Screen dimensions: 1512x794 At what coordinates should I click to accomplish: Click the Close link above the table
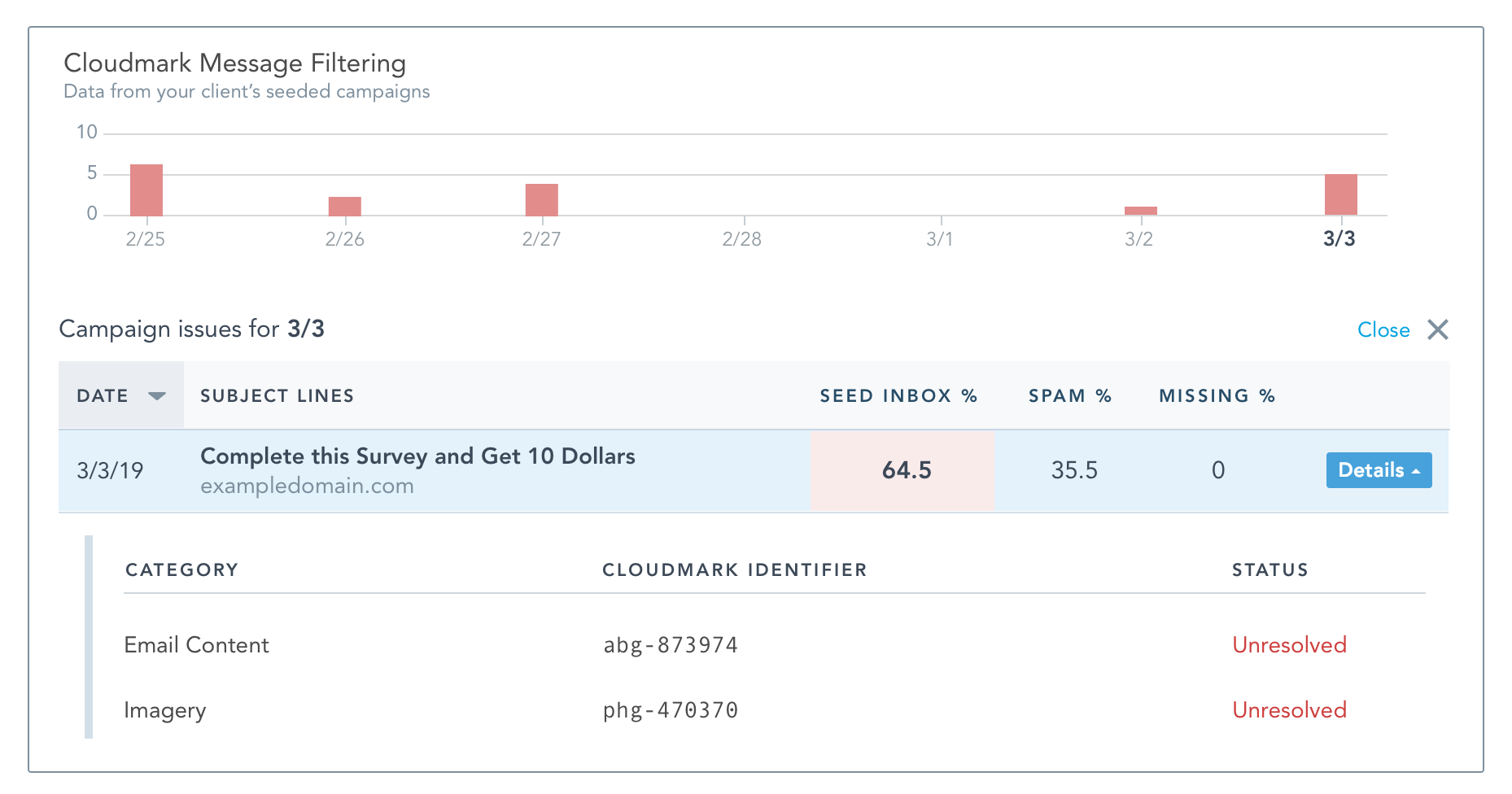tap(1383, 330)
